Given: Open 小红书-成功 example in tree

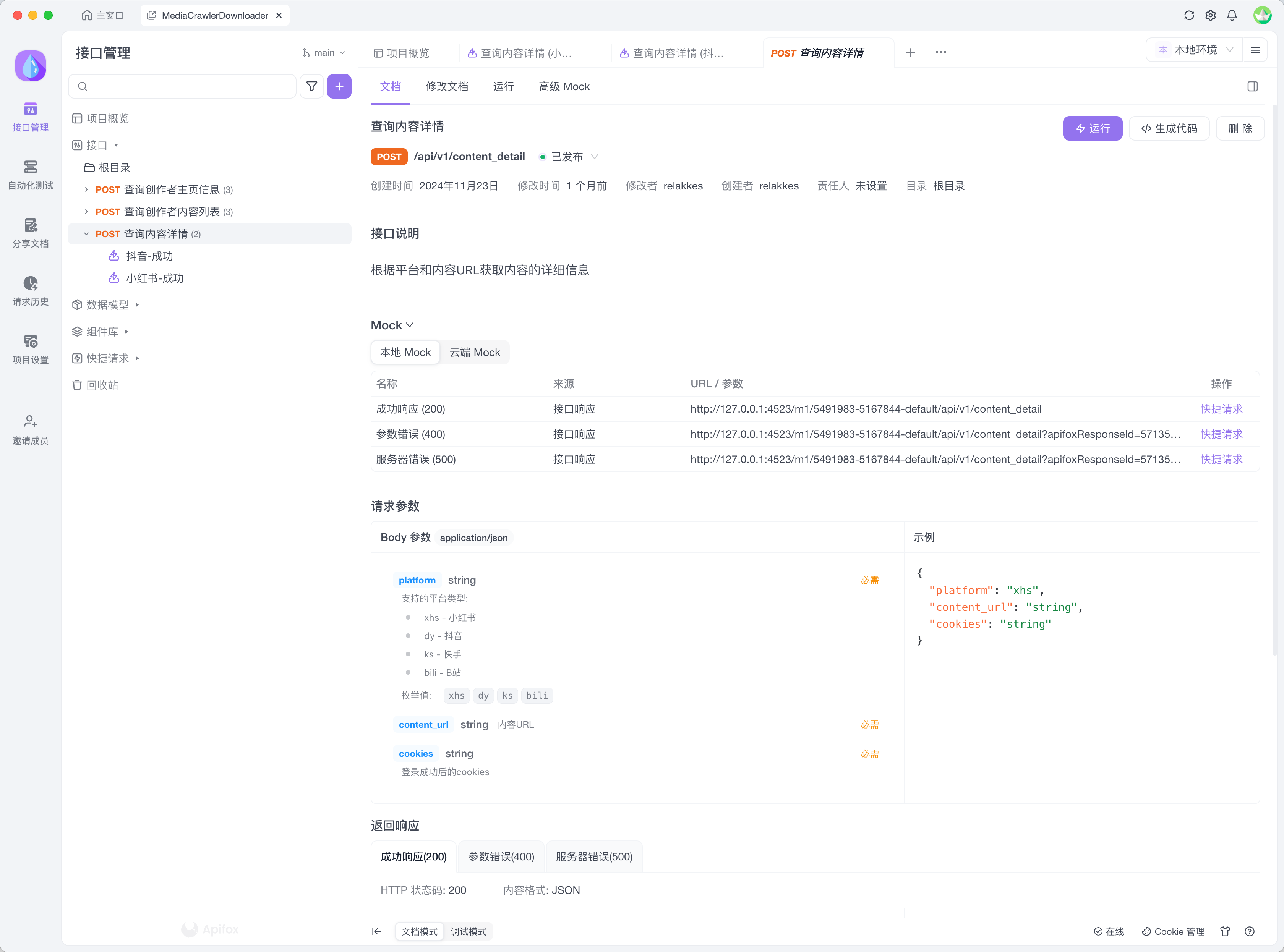Looking at the screenshot, I should coord(154,278).
